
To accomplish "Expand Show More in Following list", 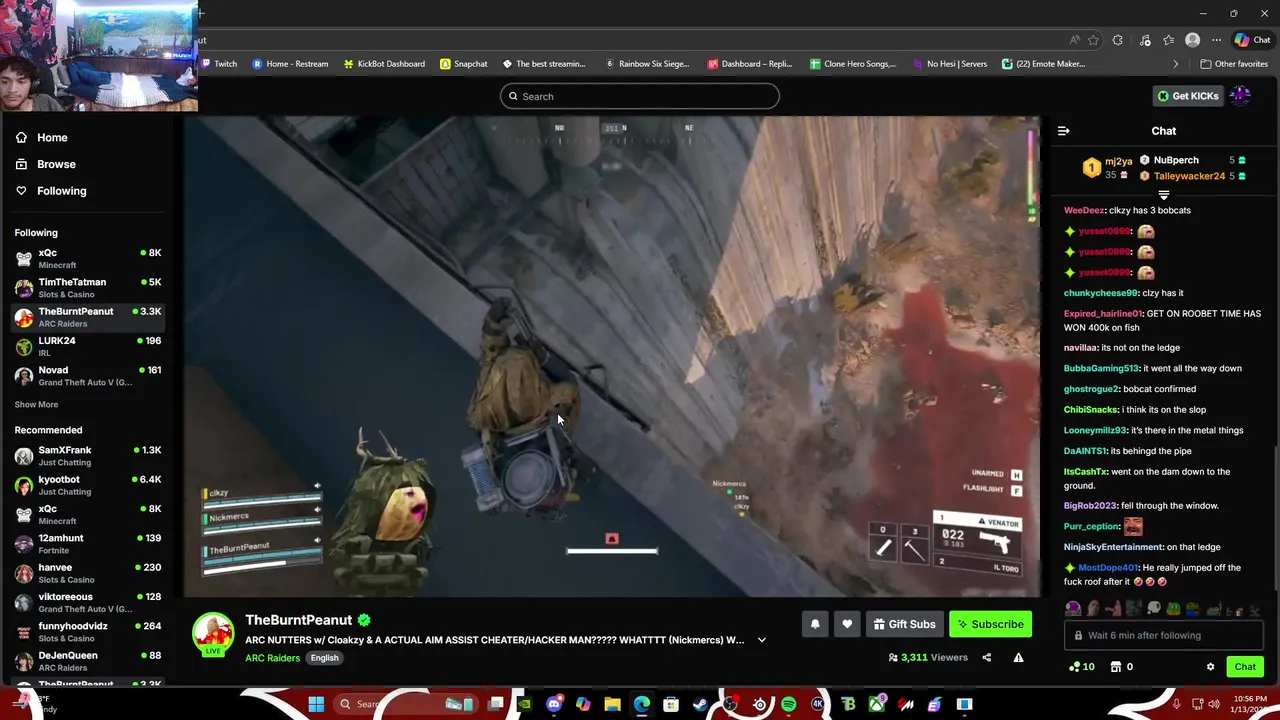I will 36,405.
